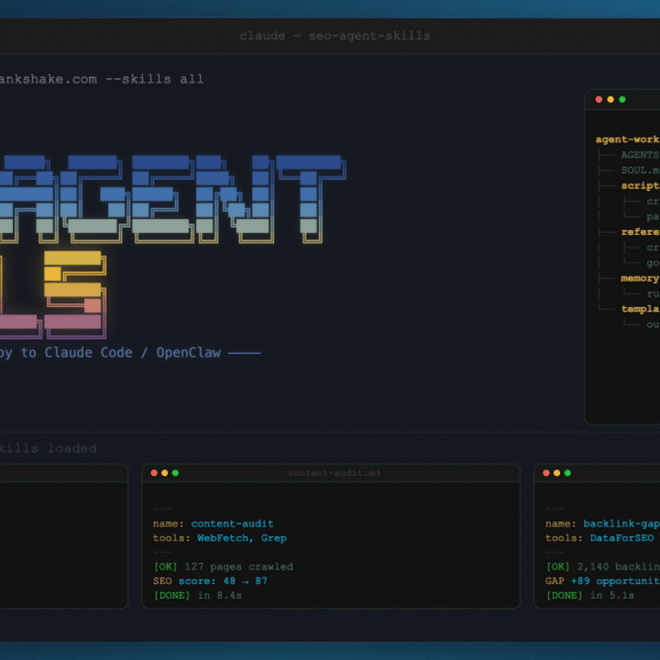Click the 'Claude Code / OpenClaw' tagline text
This screenshot has height=660, width=660.
click(x=133, y=353)
